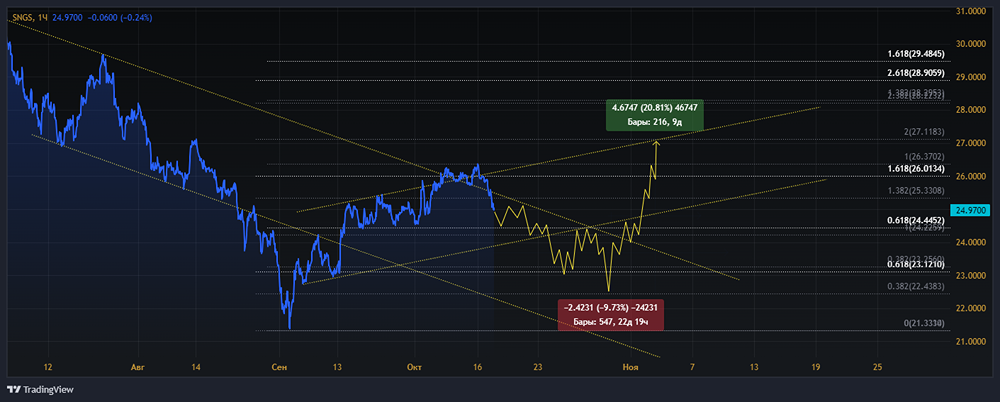Click the 23.0000 price axis label

point(971,276)
